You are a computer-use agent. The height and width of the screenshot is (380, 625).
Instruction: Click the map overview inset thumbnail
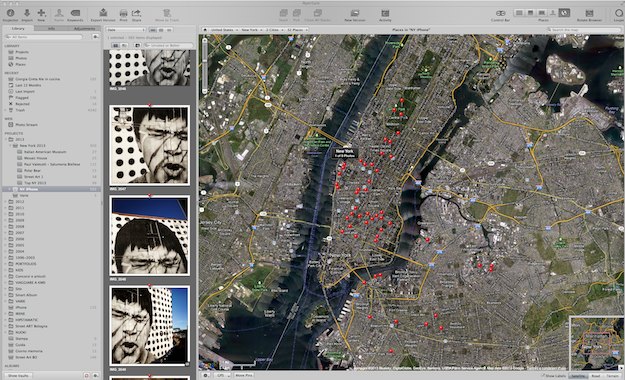[596, 343]
